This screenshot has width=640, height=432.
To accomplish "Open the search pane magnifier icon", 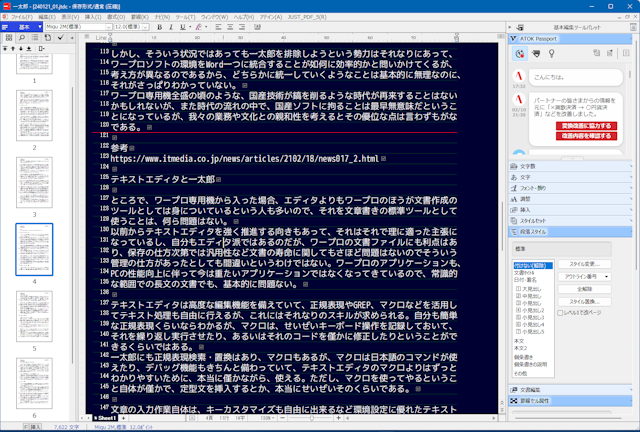I will (22, 38).
